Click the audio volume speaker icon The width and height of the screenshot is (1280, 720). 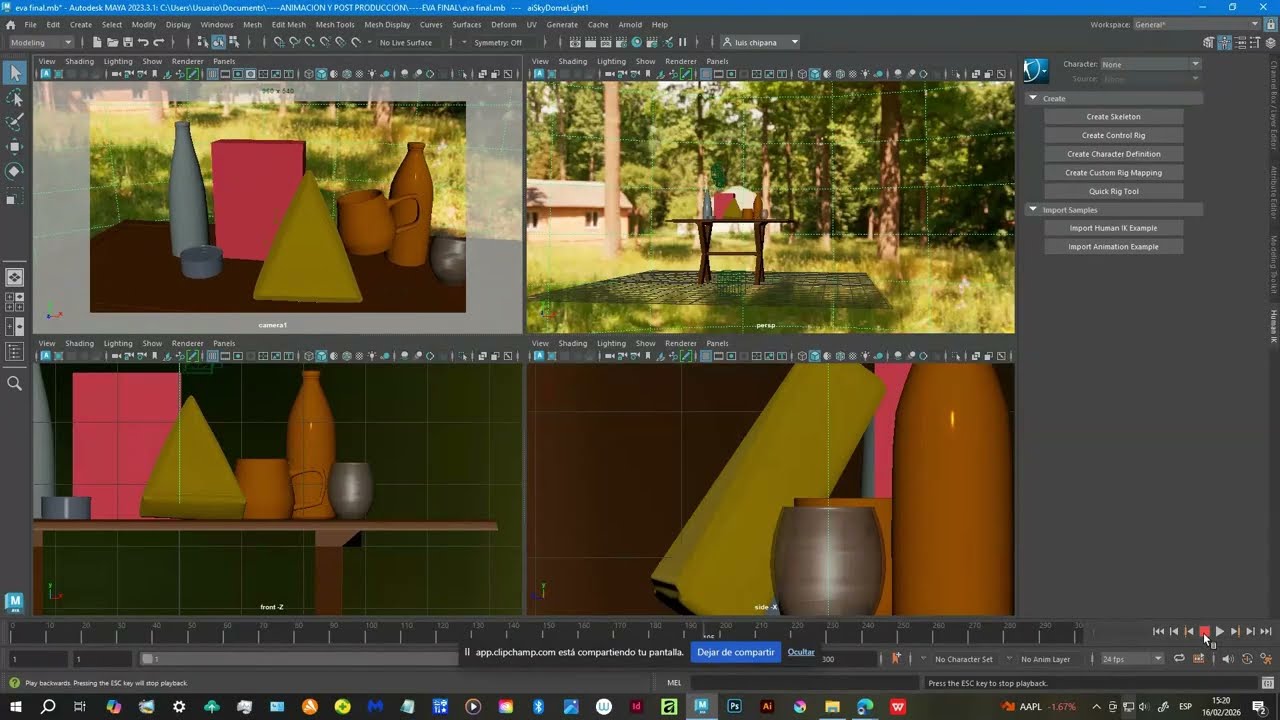[1227, 659]
